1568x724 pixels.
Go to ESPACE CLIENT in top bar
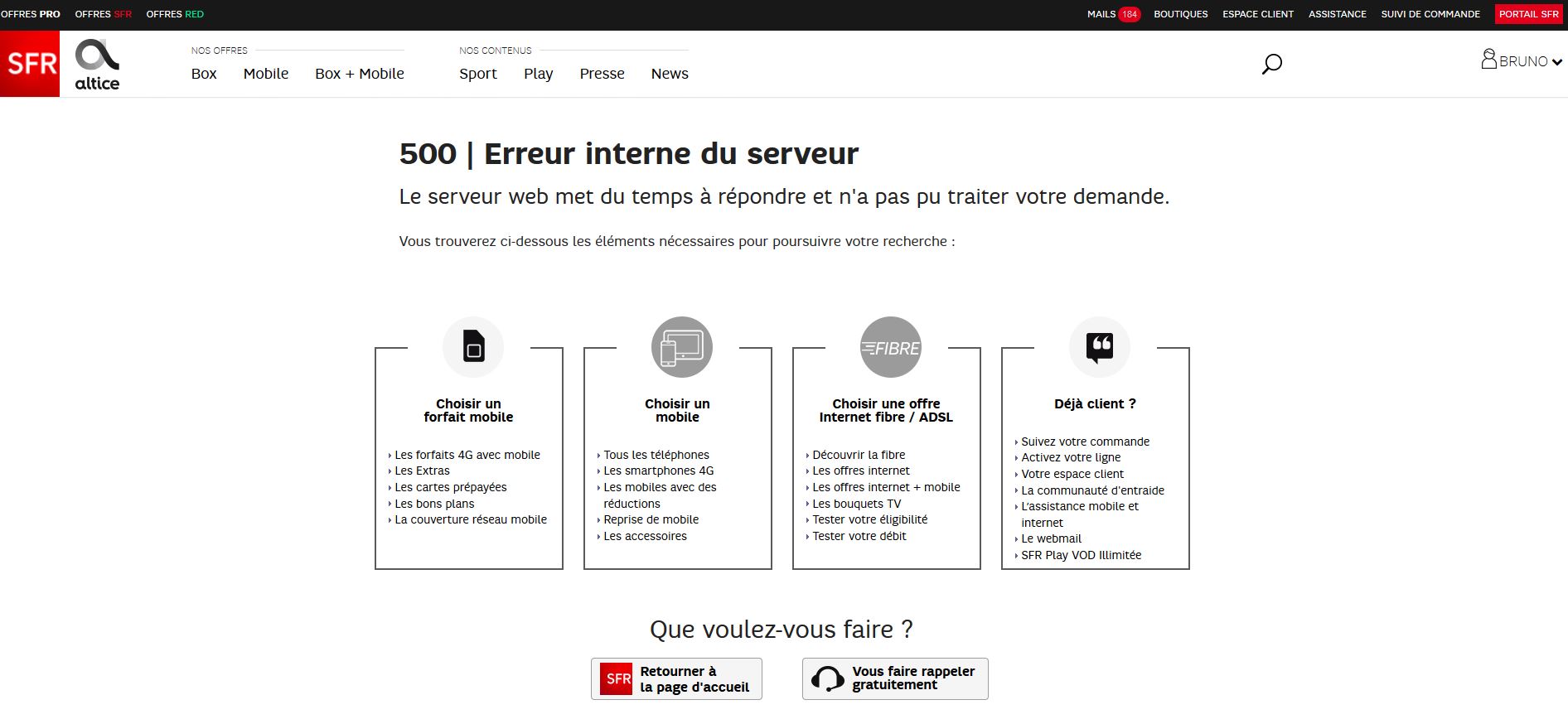(x=1257, y=14)
